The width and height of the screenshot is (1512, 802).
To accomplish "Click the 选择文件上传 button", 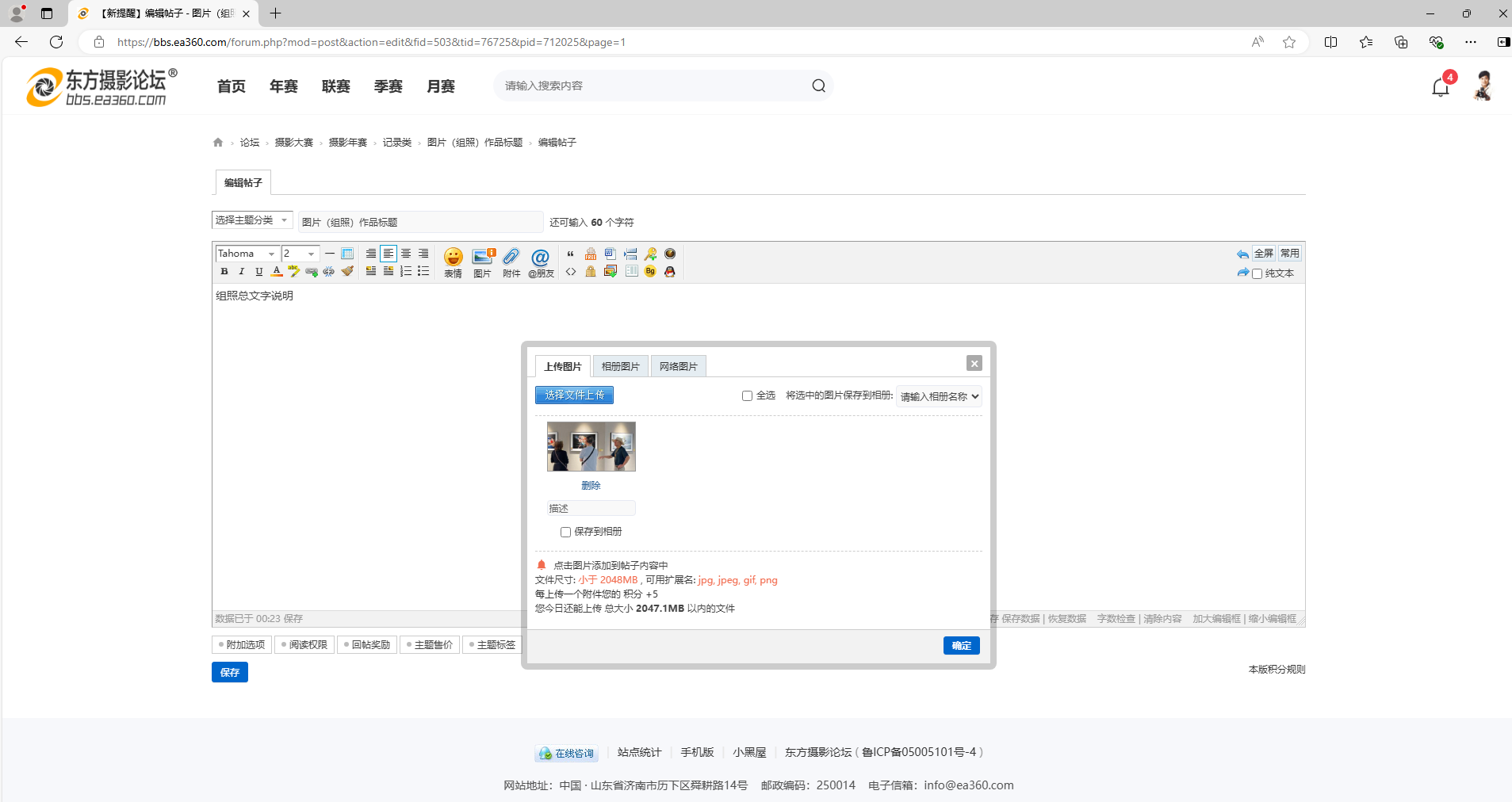I will pos(574,395).
